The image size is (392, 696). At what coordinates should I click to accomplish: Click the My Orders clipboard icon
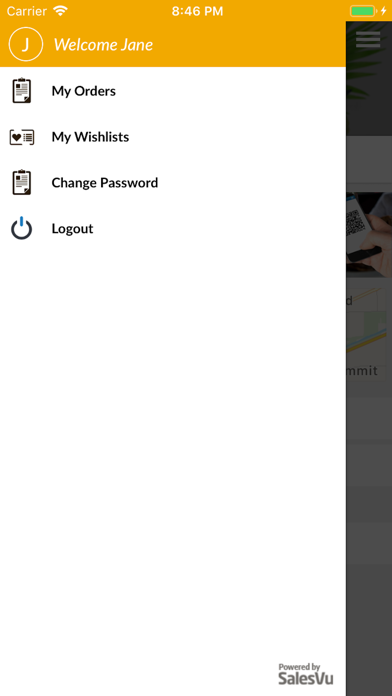point(22,91)
